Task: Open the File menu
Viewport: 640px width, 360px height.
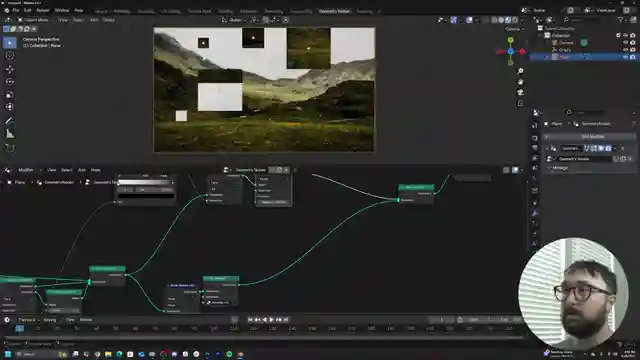Action: coord(16,10)
